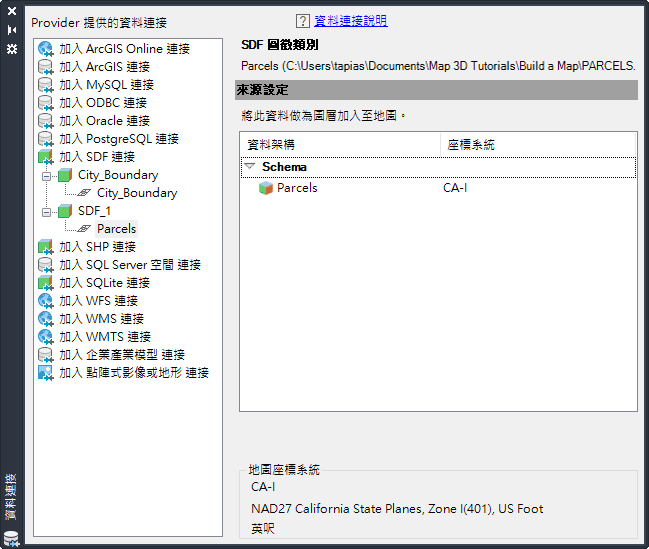The image size is (649, 549).
Task: Select the SDF_1 connection label
Action: (x=94, y=211)
